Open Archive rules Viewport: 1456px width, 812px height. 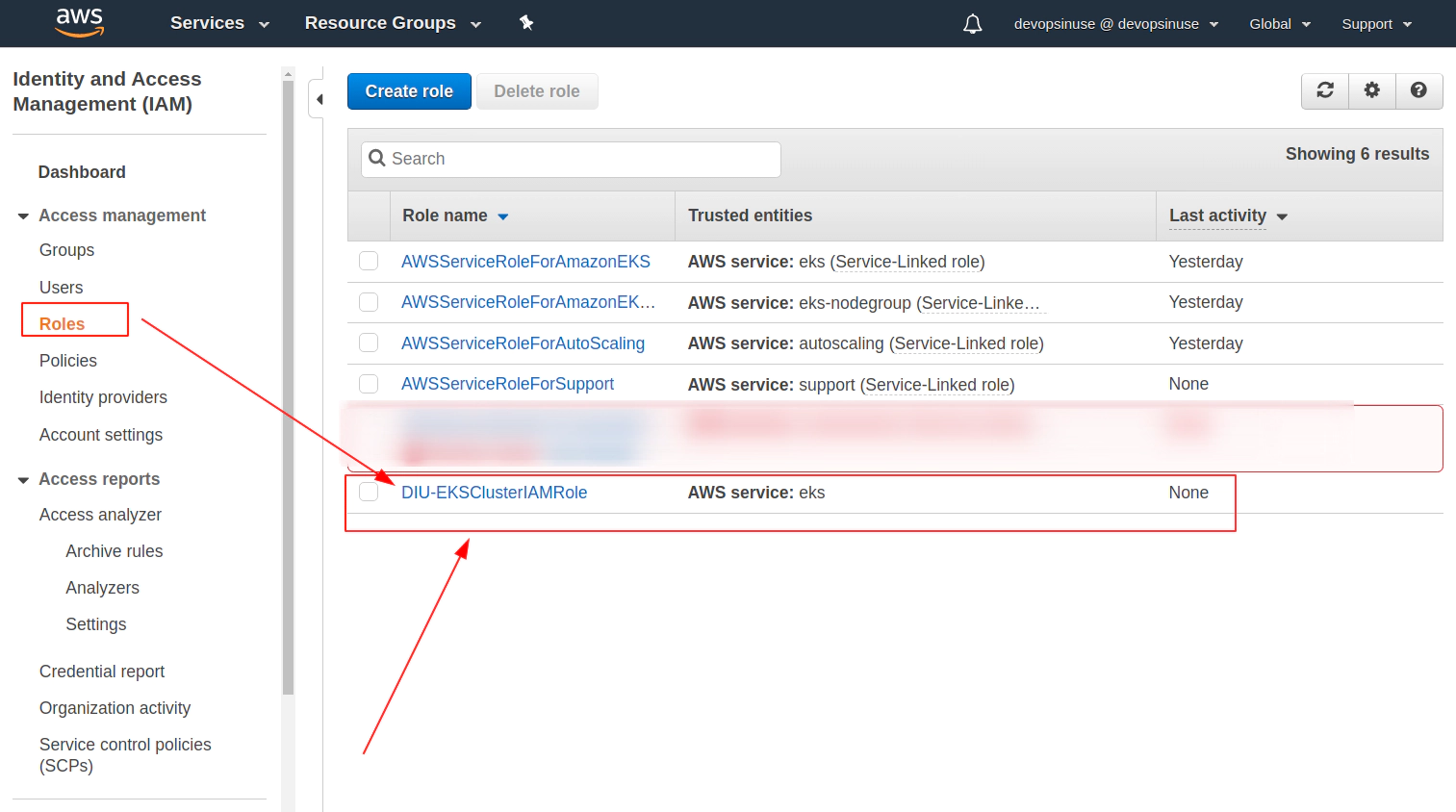tap(114, 551)
